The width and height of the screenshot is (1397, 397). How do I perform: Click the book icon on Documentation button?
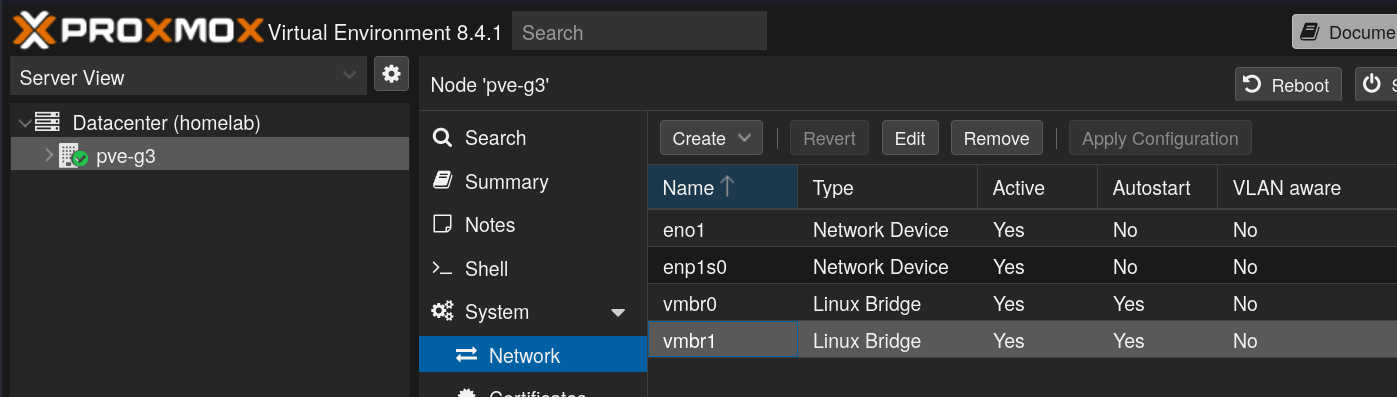(x=1310, y=32)
